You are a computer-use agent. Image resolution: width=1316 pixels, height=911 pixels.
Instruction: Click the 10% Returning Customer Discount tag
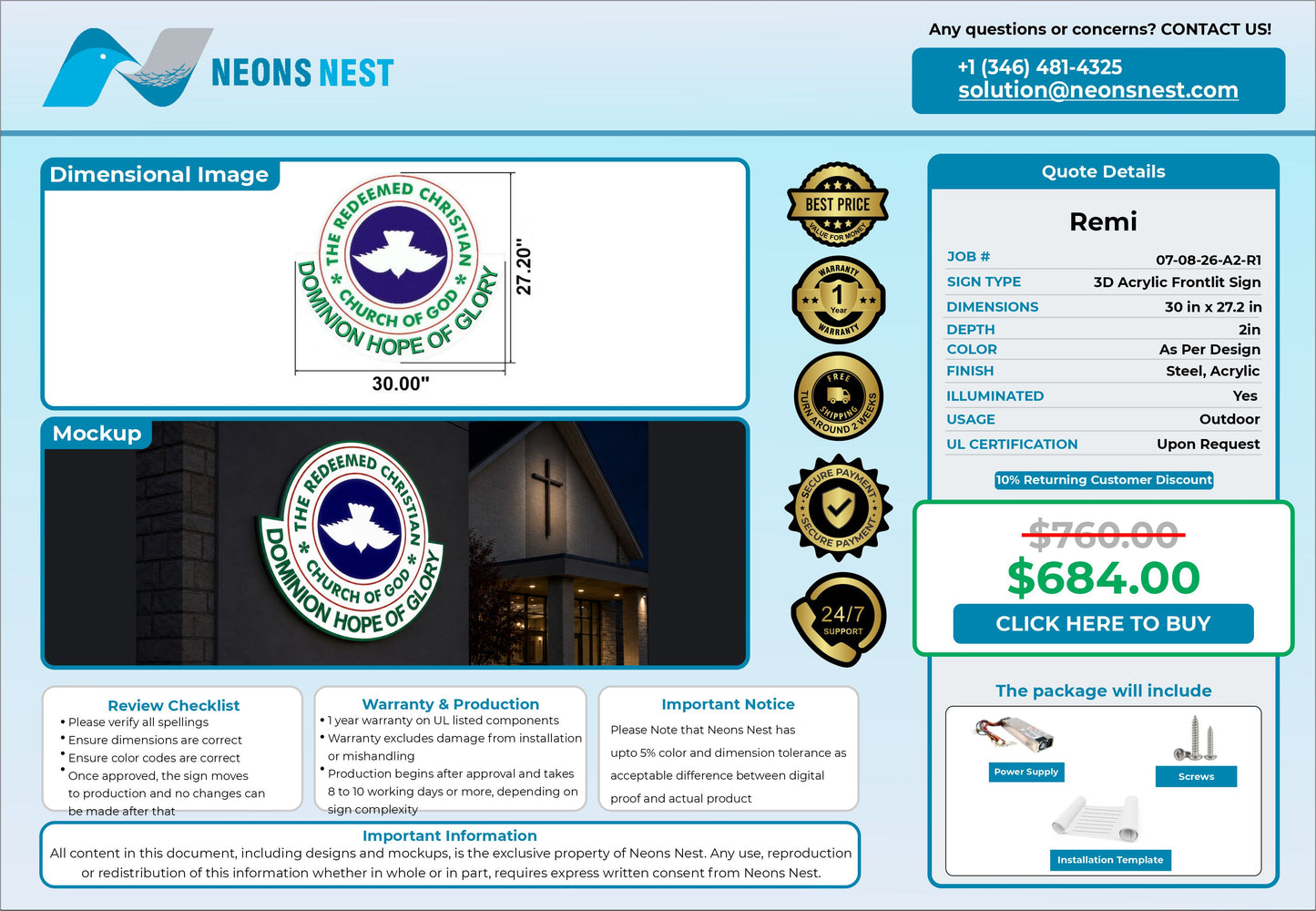click(x=1104, y=480)
